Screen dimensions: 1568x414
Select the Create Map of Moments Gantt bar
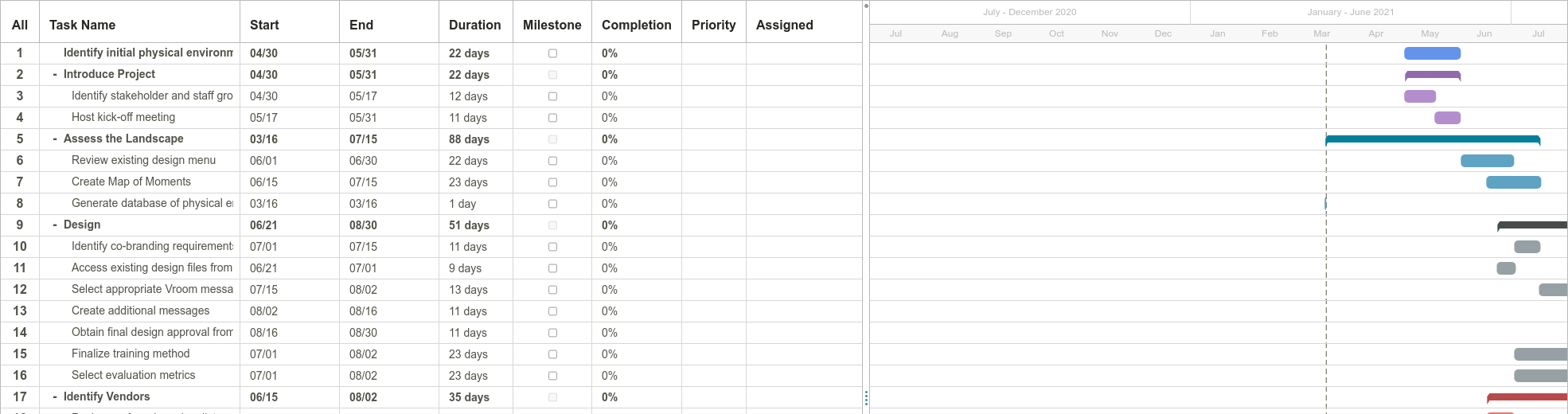1513,182
